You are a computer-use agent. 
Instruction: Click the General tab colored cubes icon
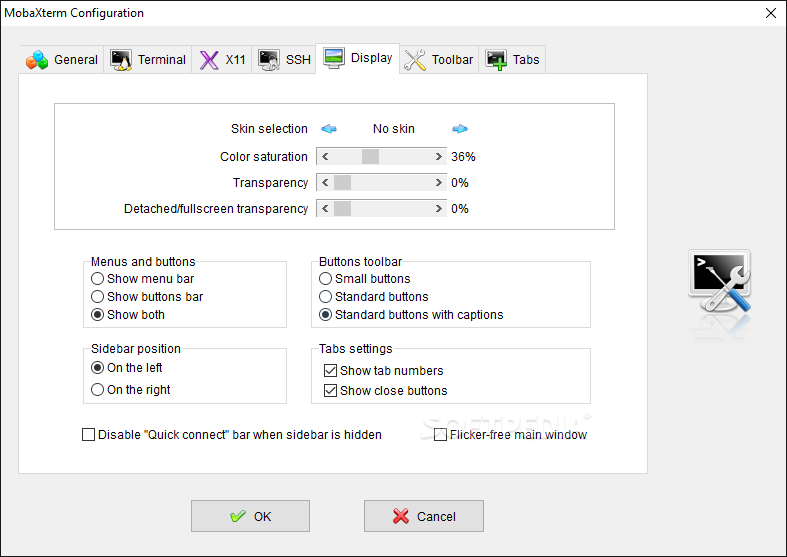pos(37,60)
